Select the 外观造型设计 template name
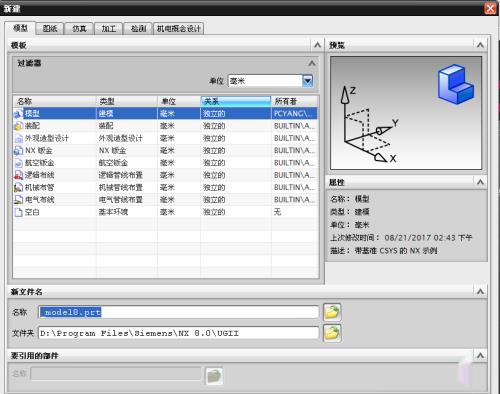This screenshot has height=394, width=500. [x=47, y=138]
